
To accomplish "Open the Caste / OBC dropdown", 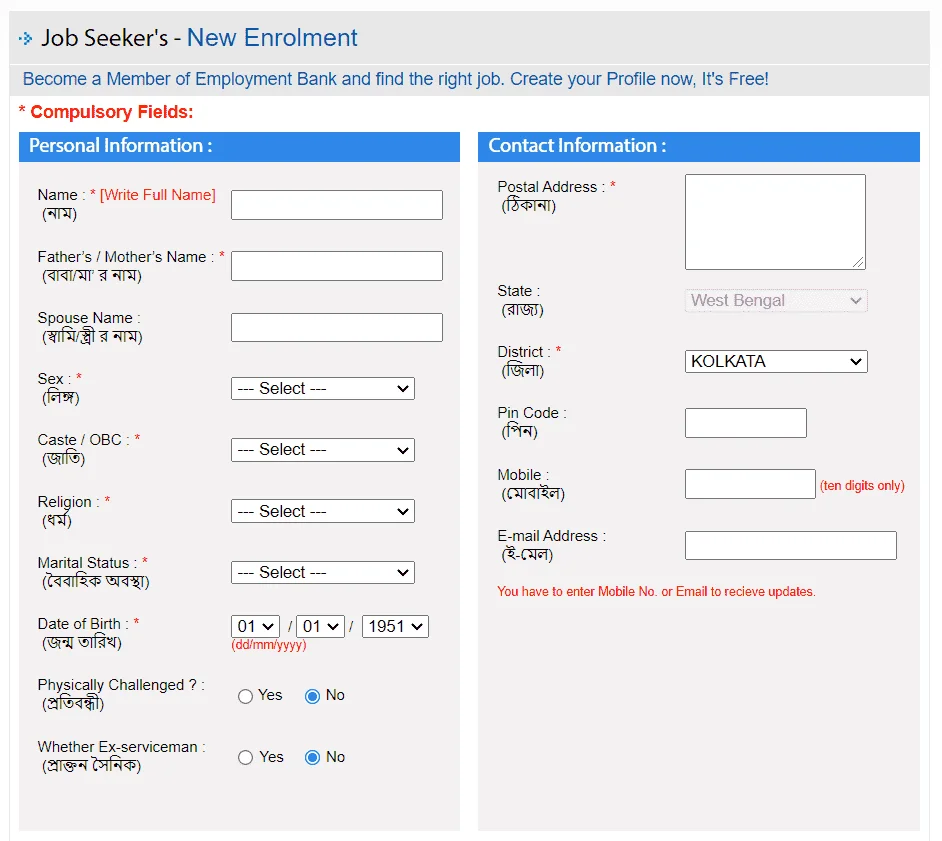I will pos(322,450).
